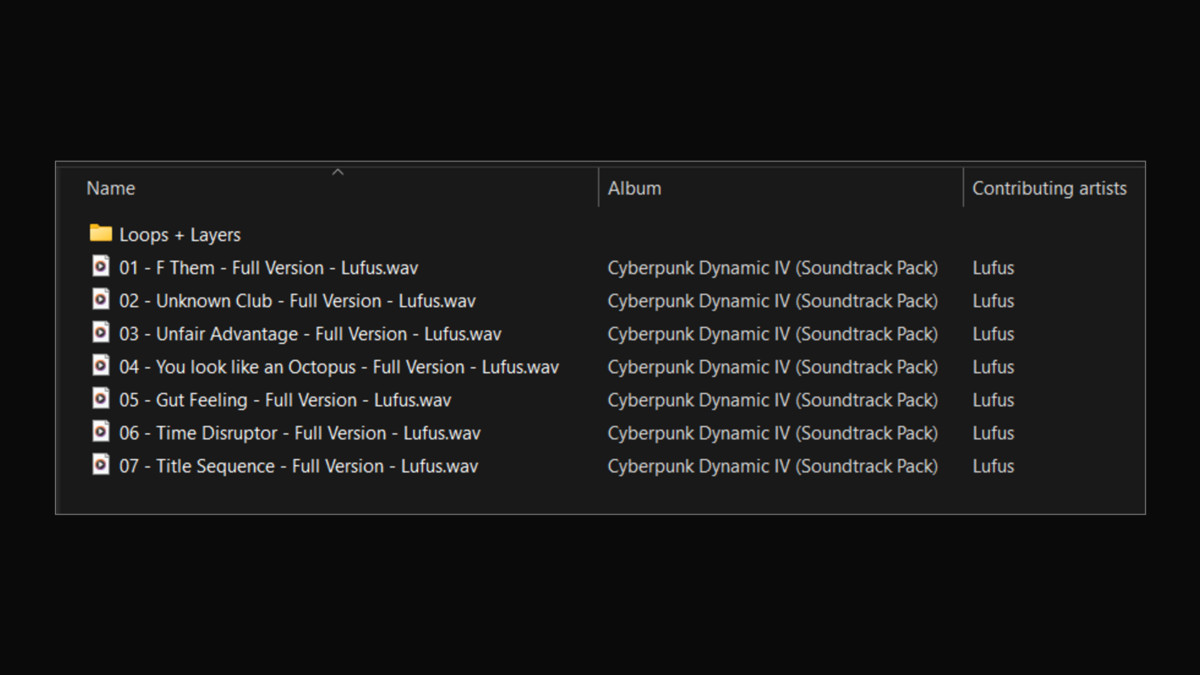Select file 07 - Title Sequence - Full Version
Image resolution: width=1200 pixels, height=675 pixels.
(x=298, y=466)
